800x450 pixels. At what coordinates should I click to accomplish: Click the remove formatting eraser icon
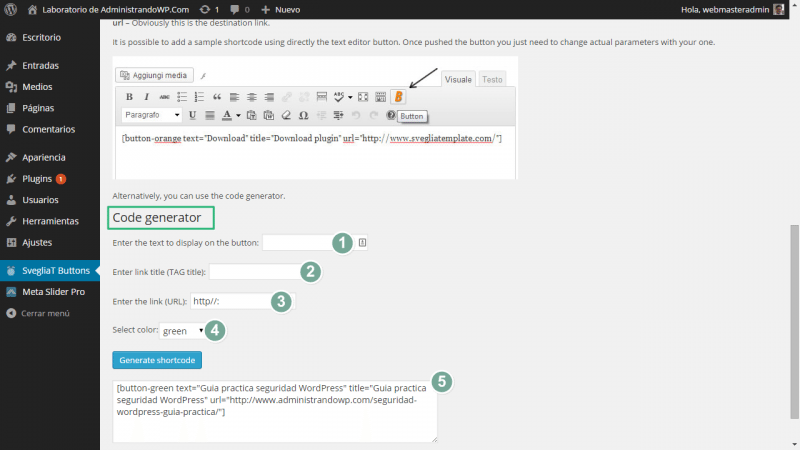coord(286,115)
